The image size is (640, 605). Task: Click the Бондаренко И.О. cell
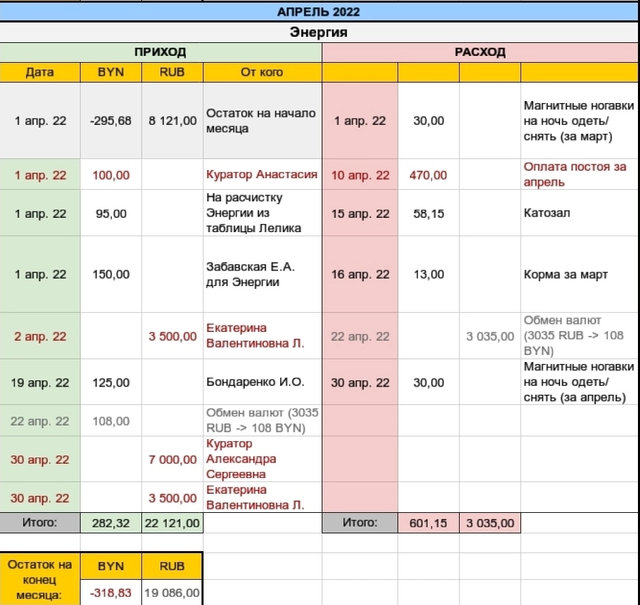pos(262,382)
